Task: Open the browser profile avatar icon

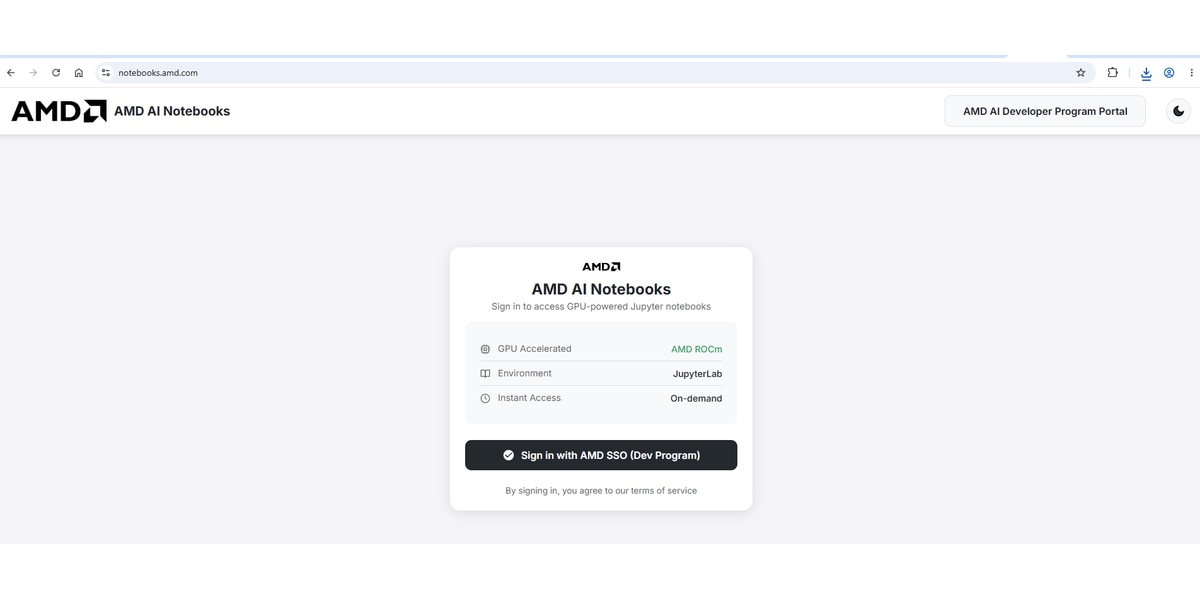Action: click(1169, 73)
